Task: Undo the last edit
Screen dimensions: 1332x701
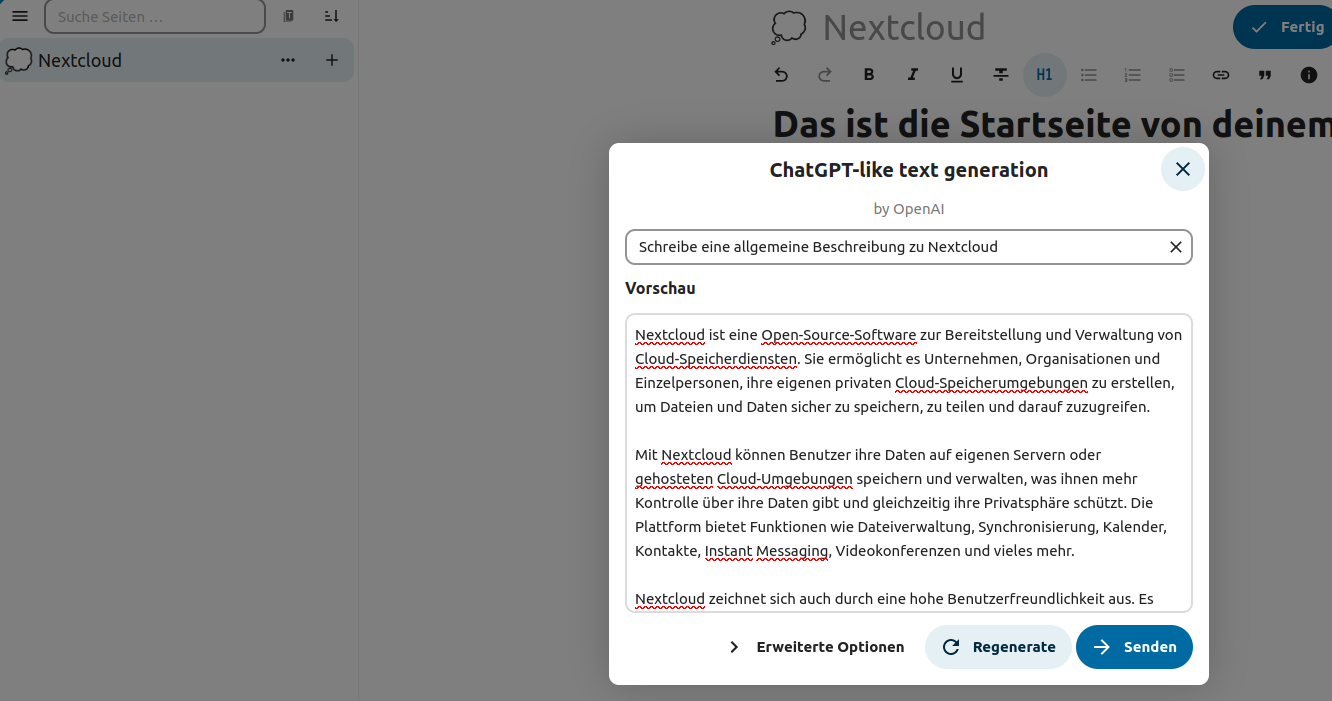Action: [781, 75]
